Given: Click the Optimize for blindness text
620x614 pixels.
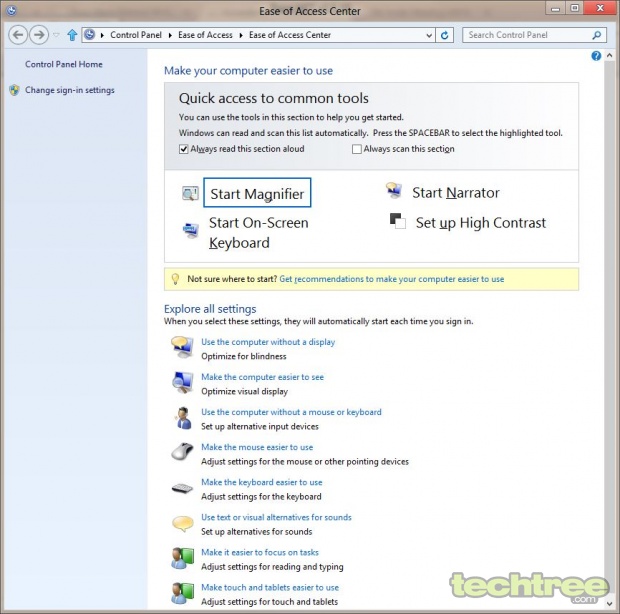Looking at the screenshot, I should [244, 357].
